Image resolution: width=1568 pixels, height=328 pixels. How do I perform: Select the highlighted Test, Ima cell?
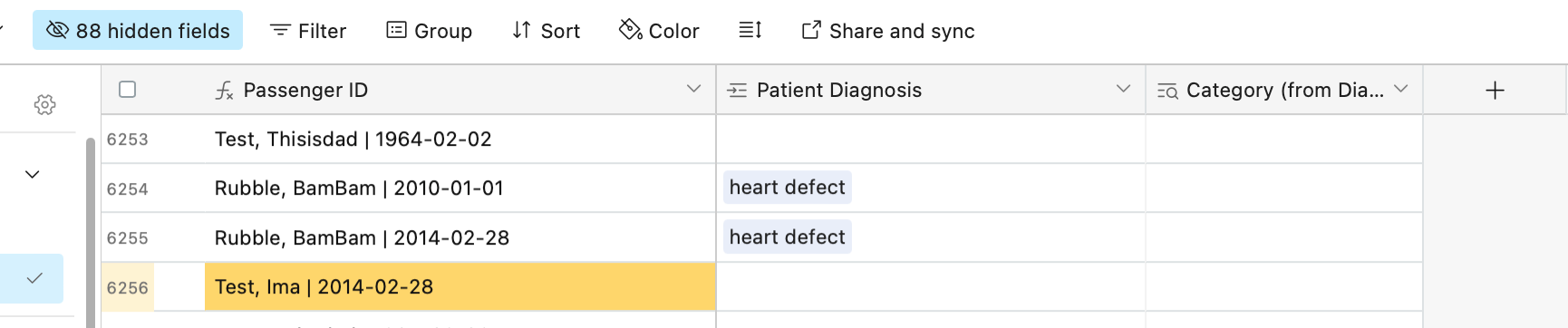pyautogui.click(x=460, y=287)
